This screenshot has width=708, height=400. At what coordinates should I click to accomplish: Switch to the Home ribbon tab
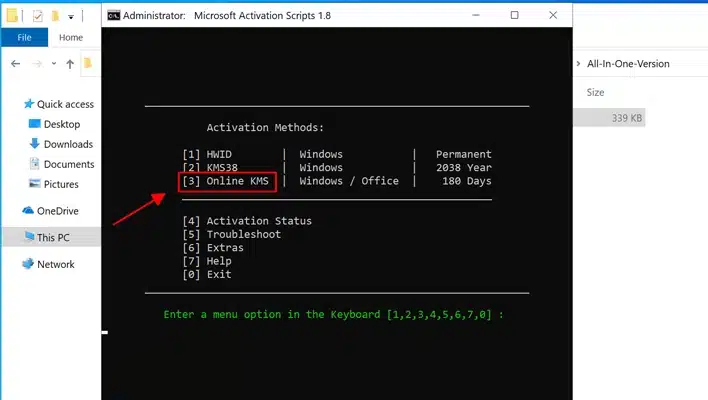click(70, 37)
